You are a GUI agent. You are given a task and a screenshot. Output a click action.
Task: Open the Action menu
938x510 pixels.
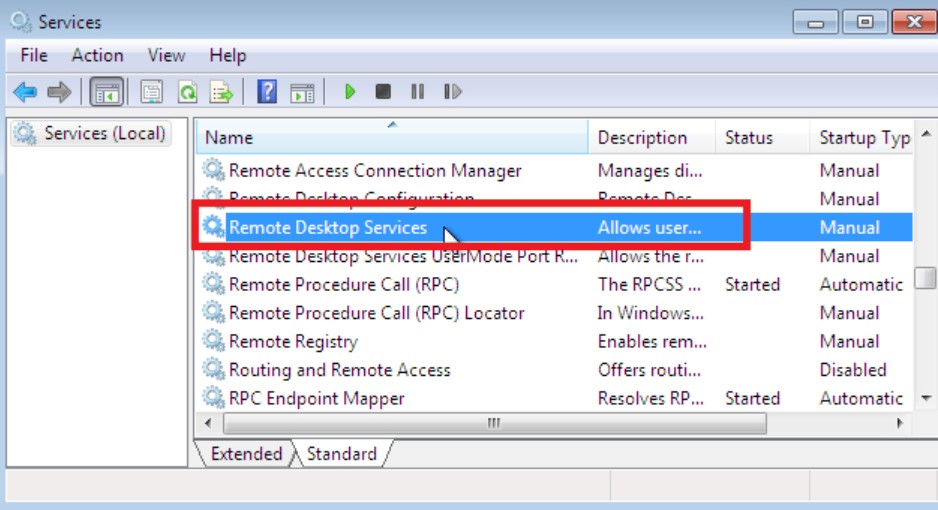pos(97,56)
